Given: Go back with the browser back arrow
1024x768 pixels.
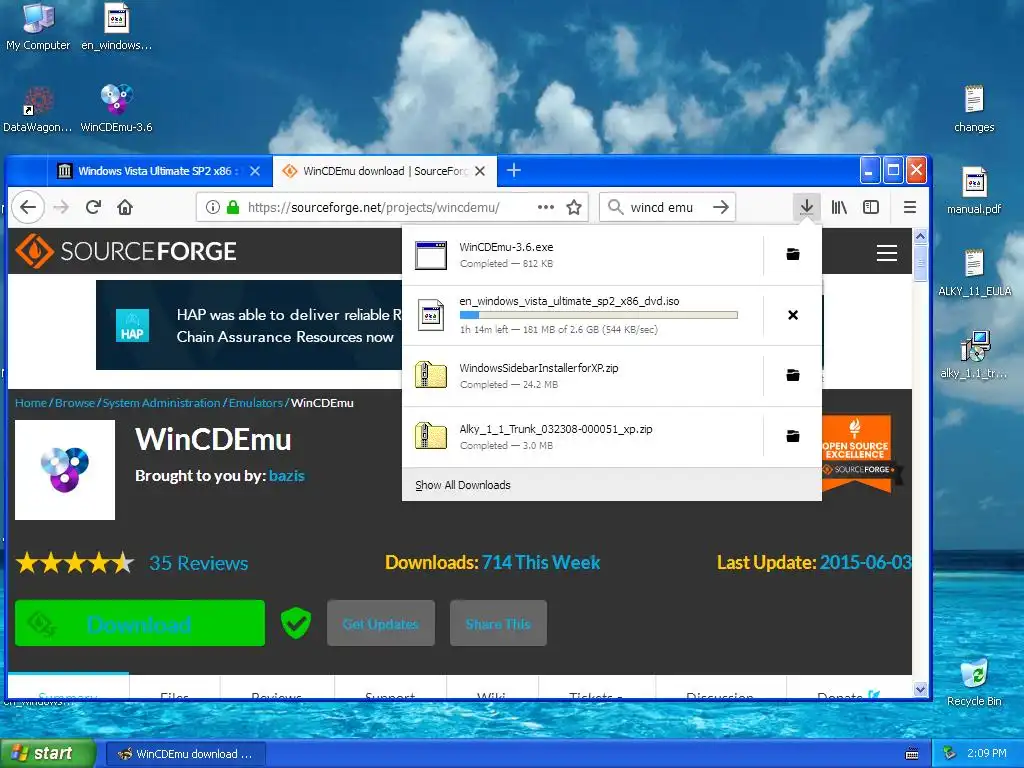Looking at the screenshot, I should click(27, 207).
